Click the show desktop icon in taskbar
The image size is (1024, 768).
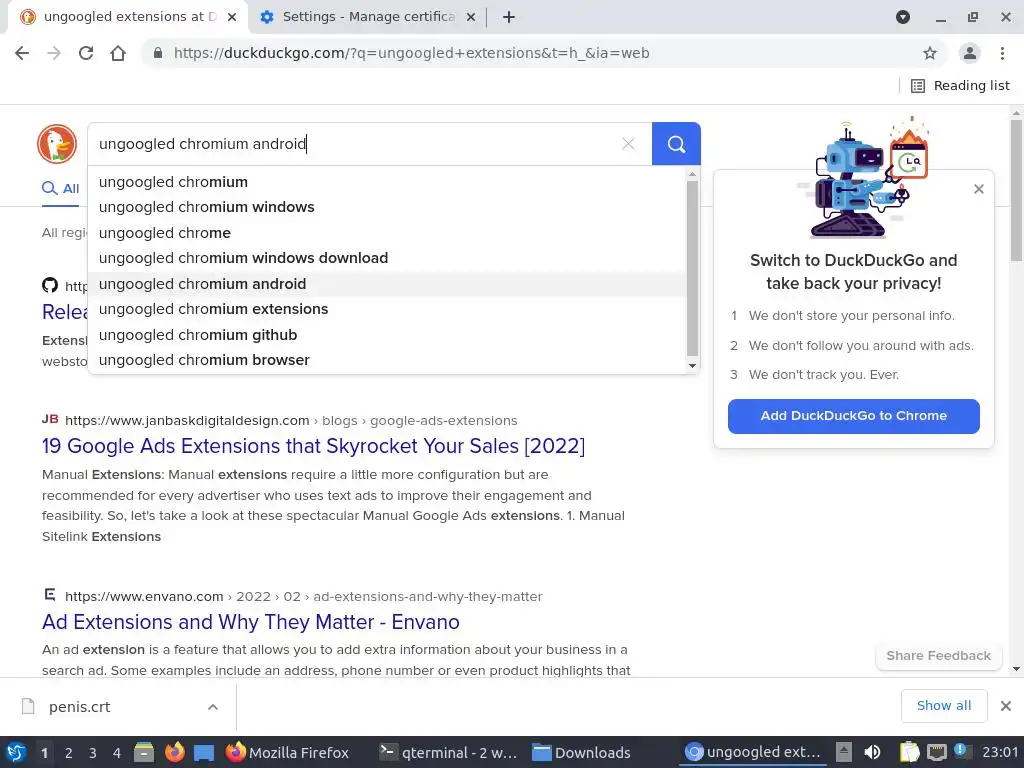point(204,753)
